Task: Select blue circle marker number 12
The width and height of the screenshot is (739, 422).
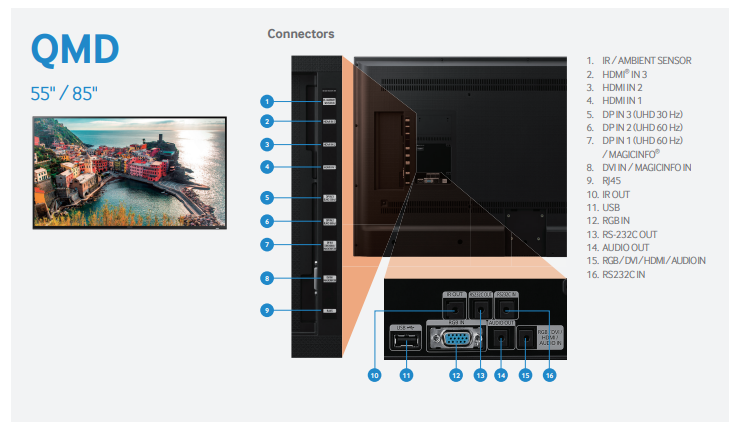Action: pyautogui.click(x=455, y=375)
